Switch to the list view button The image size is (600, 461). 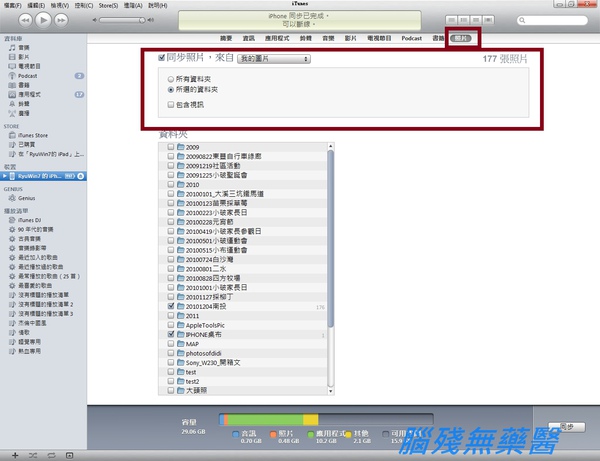click(x=452, y=20)
